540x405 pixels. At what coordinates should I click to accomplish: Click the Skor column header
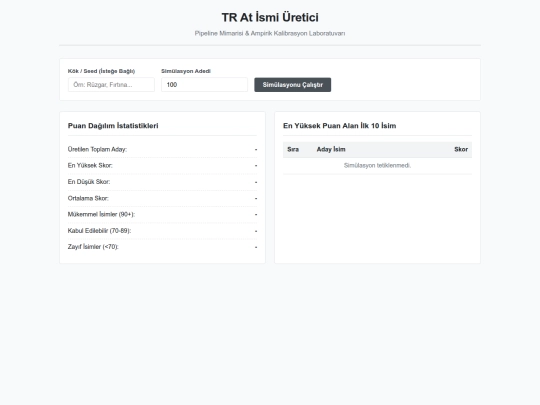461,149
